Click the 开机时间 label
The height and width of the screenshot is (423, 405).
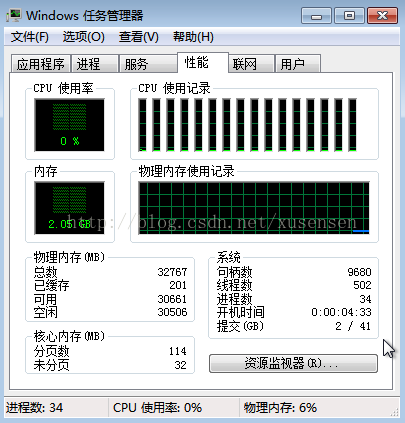click(240, 312)
